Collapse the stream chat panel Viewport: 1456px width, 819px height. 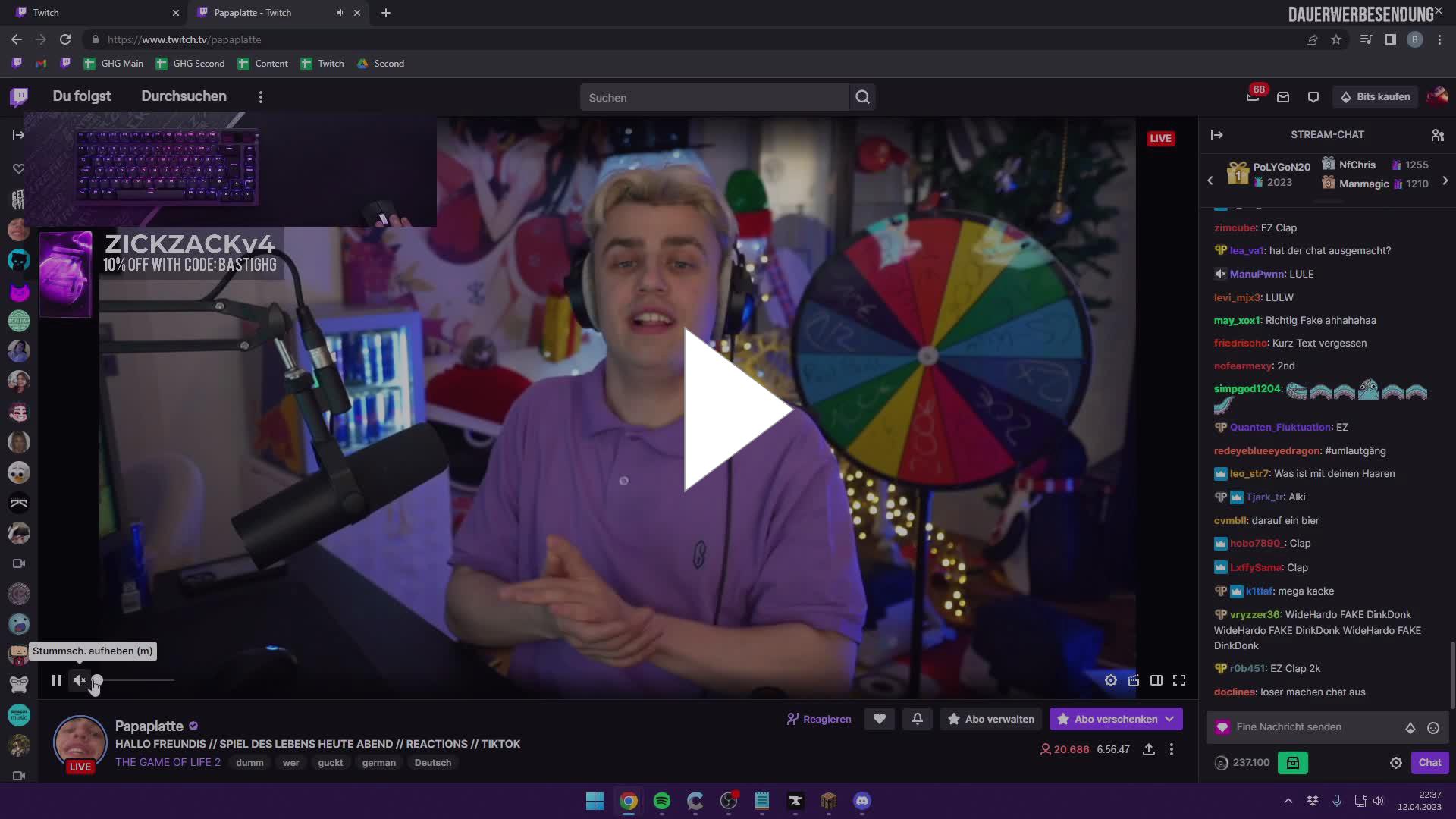(1217, 134)
